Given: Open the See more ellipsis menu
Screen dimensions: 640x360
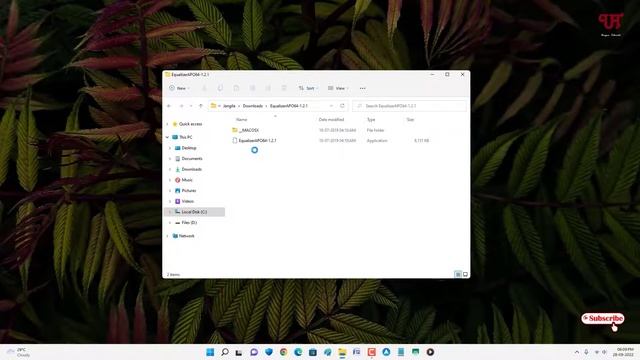Looking at the screenshot, I should 362,88.
